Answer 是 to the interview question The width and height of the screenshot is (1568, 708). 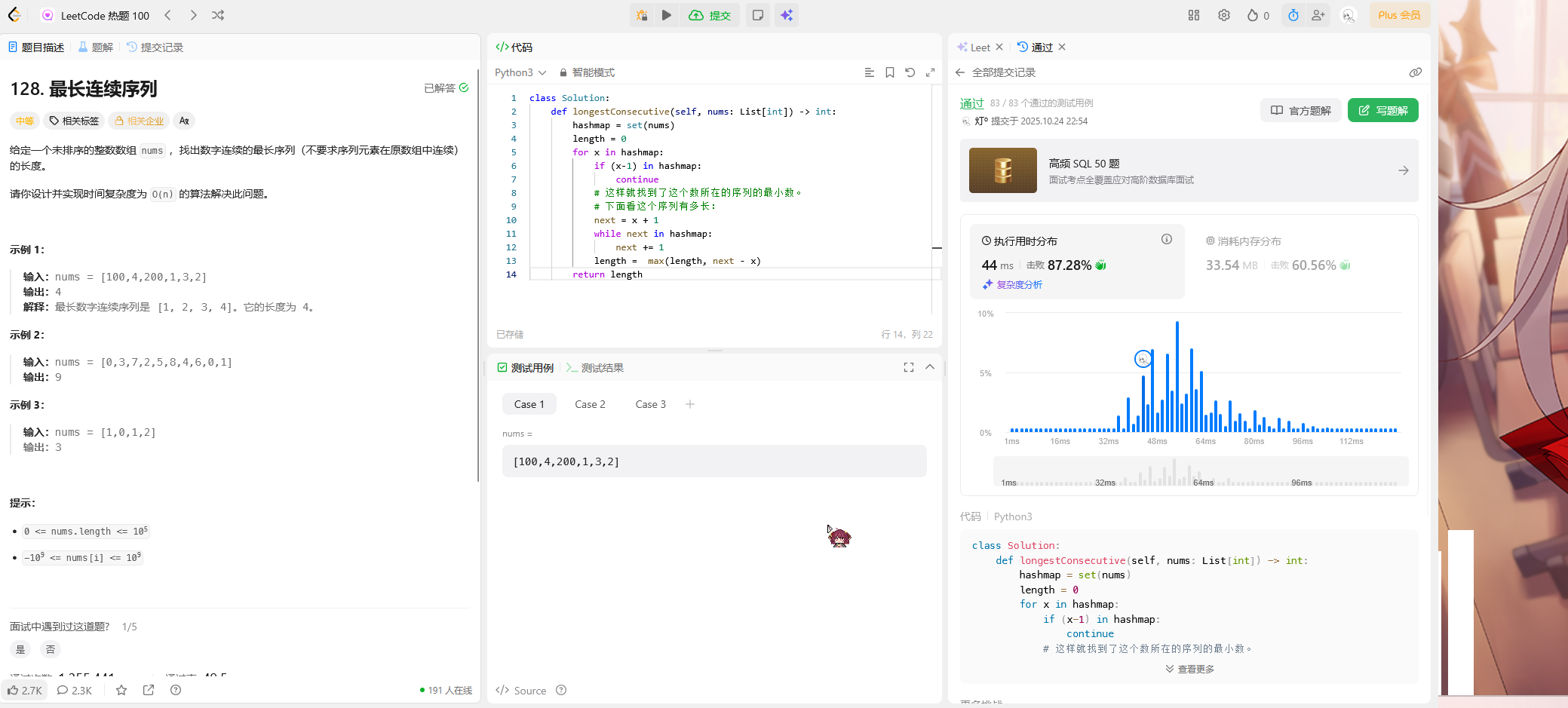pos(20,649)
